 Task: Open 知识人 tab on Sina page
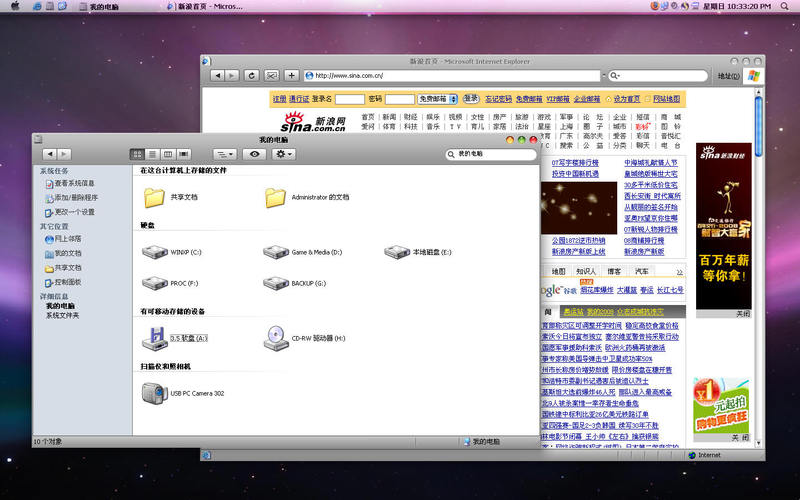pyautogui.click(x=586, y=271)
